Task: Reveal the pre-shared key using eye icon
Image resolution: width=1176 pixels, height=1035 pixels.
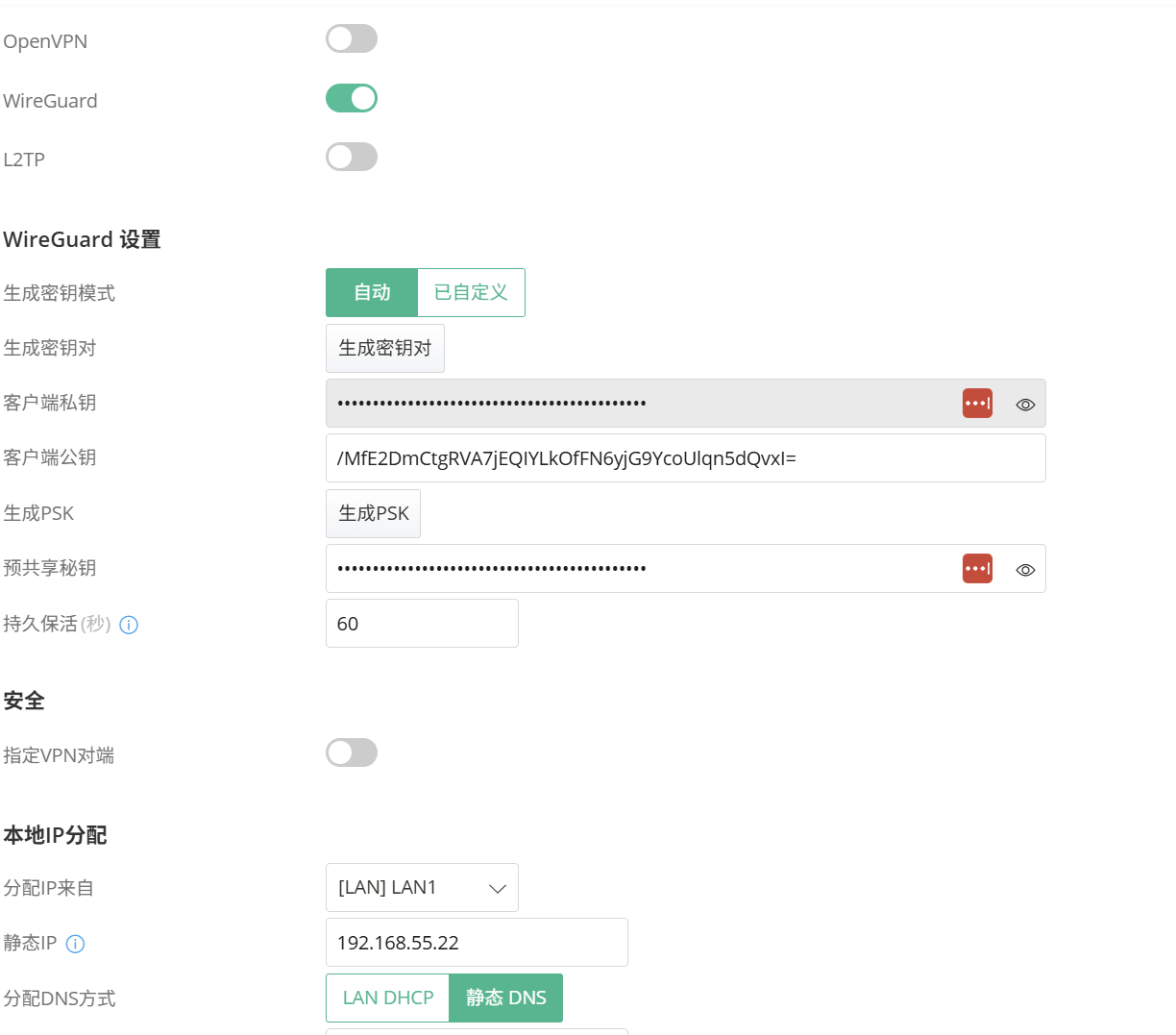Action: (1025, 570)
